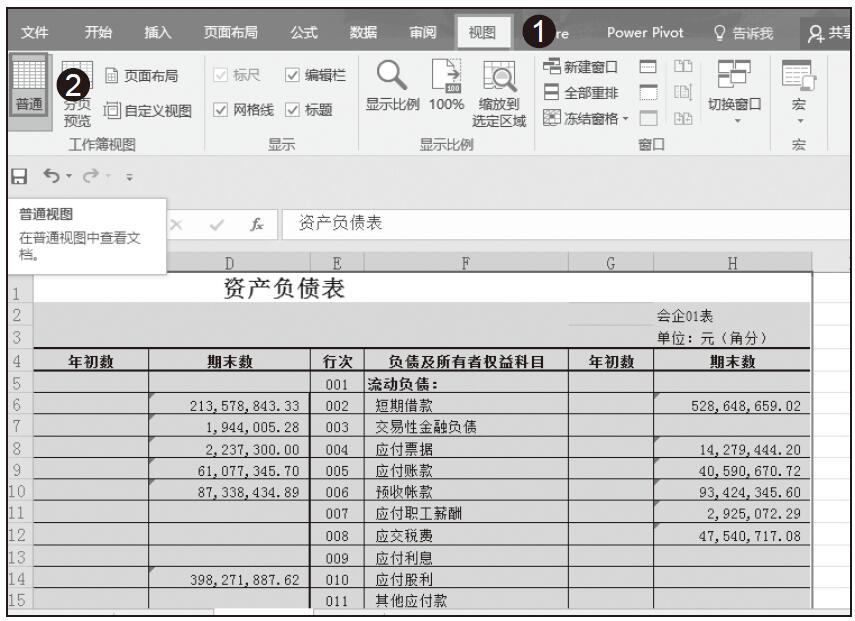Open a New Window (新建窗口)
The width and height of the screenshot is (855, 621).
click(x=581, y=67)
